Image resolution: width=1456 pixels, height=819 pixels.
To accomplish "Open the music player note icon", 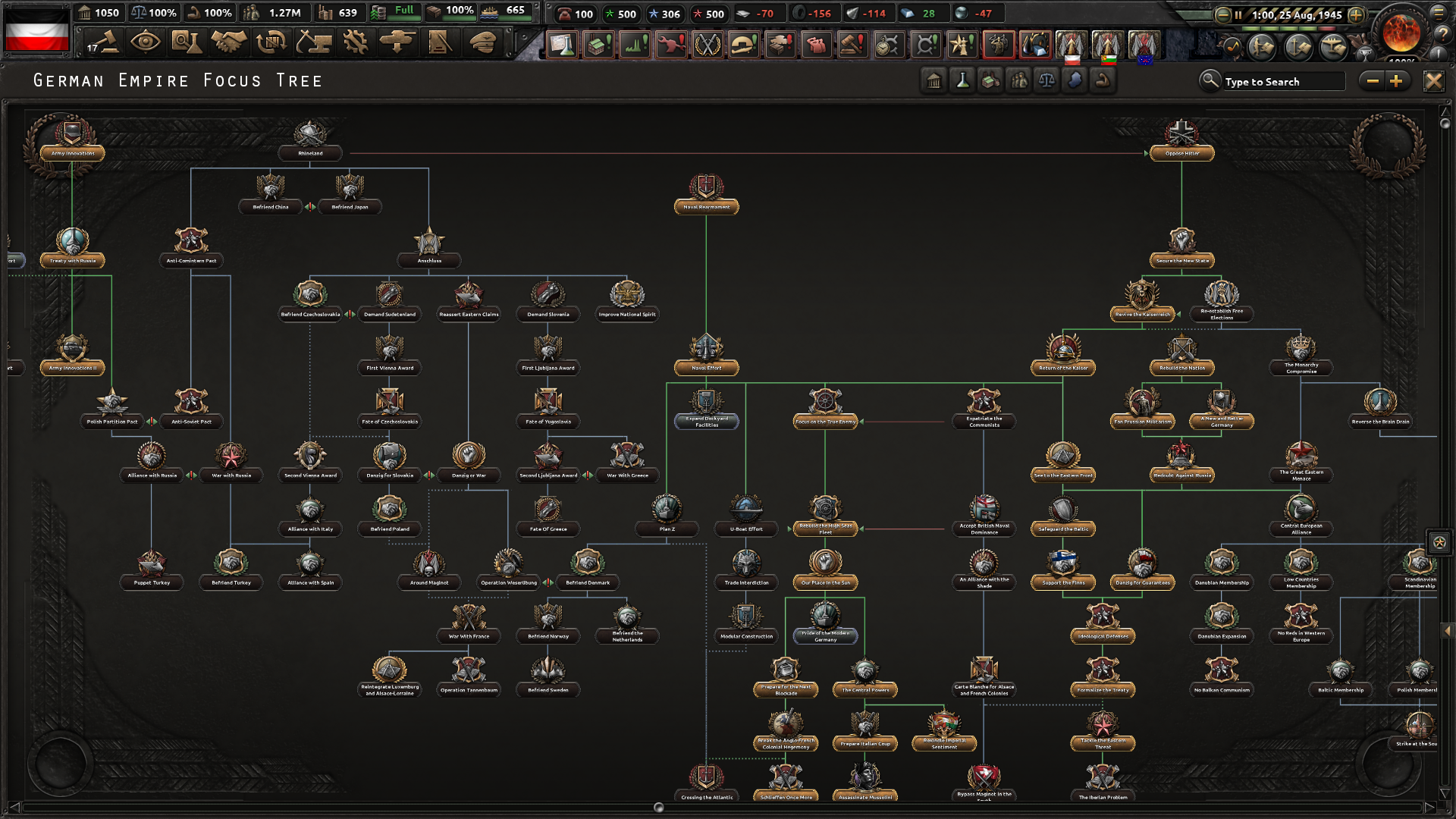I will tap(1231, 48).
